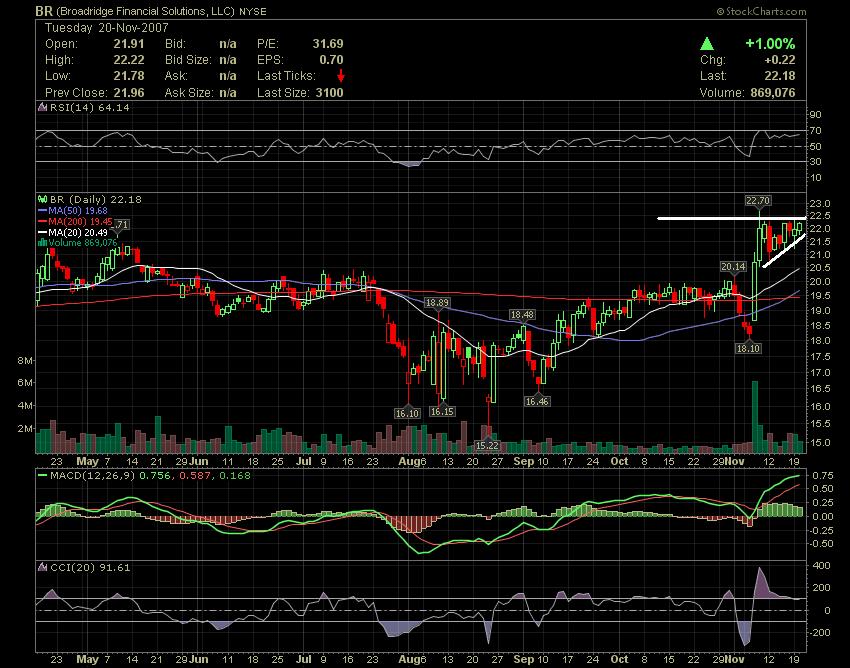Click the green candlestick icon before BR (Daily)
The image size is (850, 668).
point(42,200)
